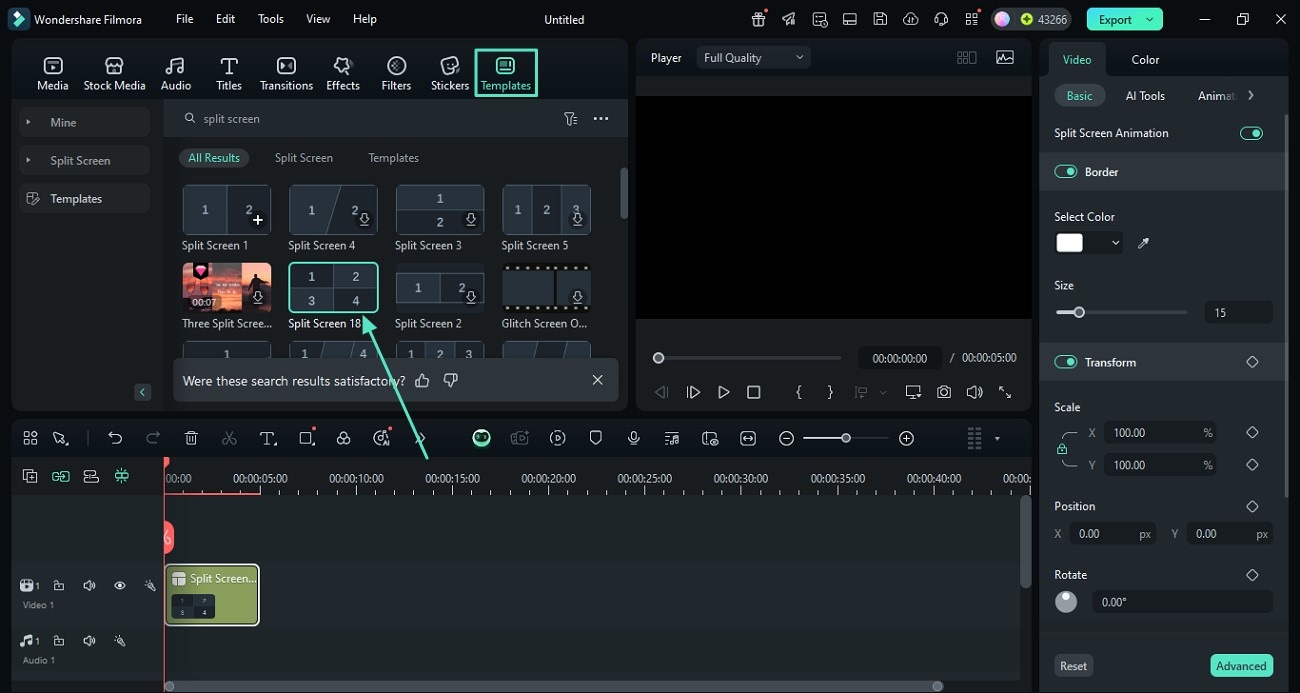Click the Split tool scissors icon
Image resolution: width=1300 pixels, height=693 pixels.
point(229,438)
